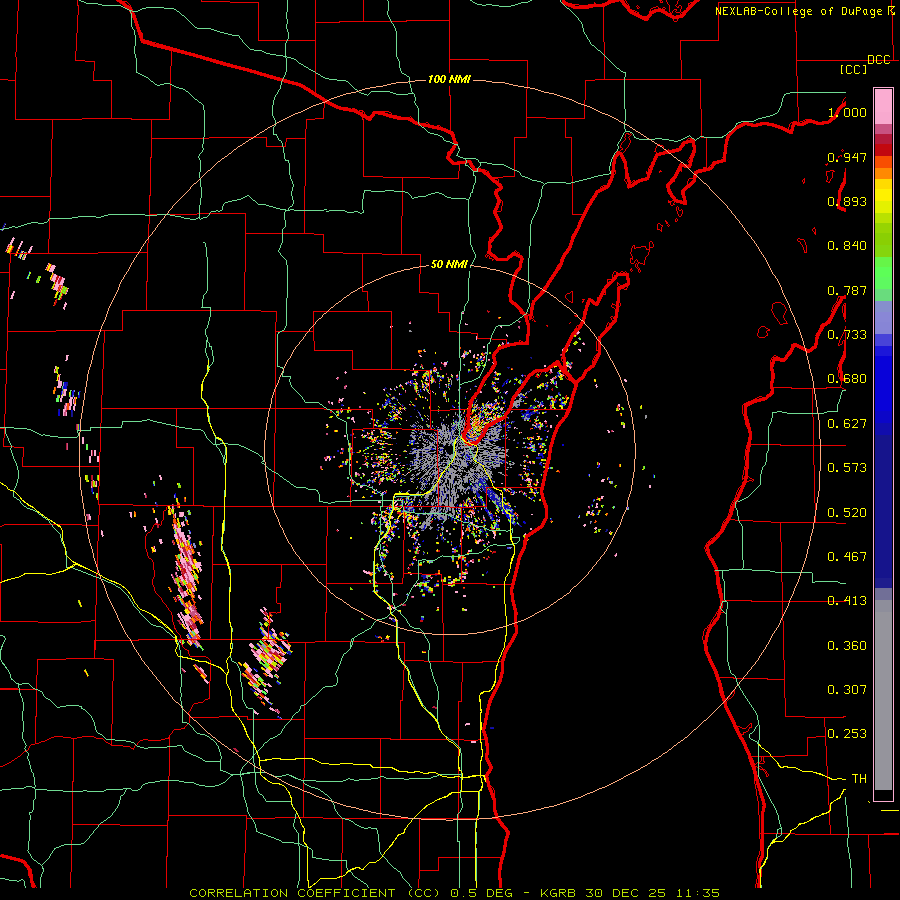Pick the pink colorbar segment beside 1.000
The height and width of the screenshot is (900, 900).
883,106
